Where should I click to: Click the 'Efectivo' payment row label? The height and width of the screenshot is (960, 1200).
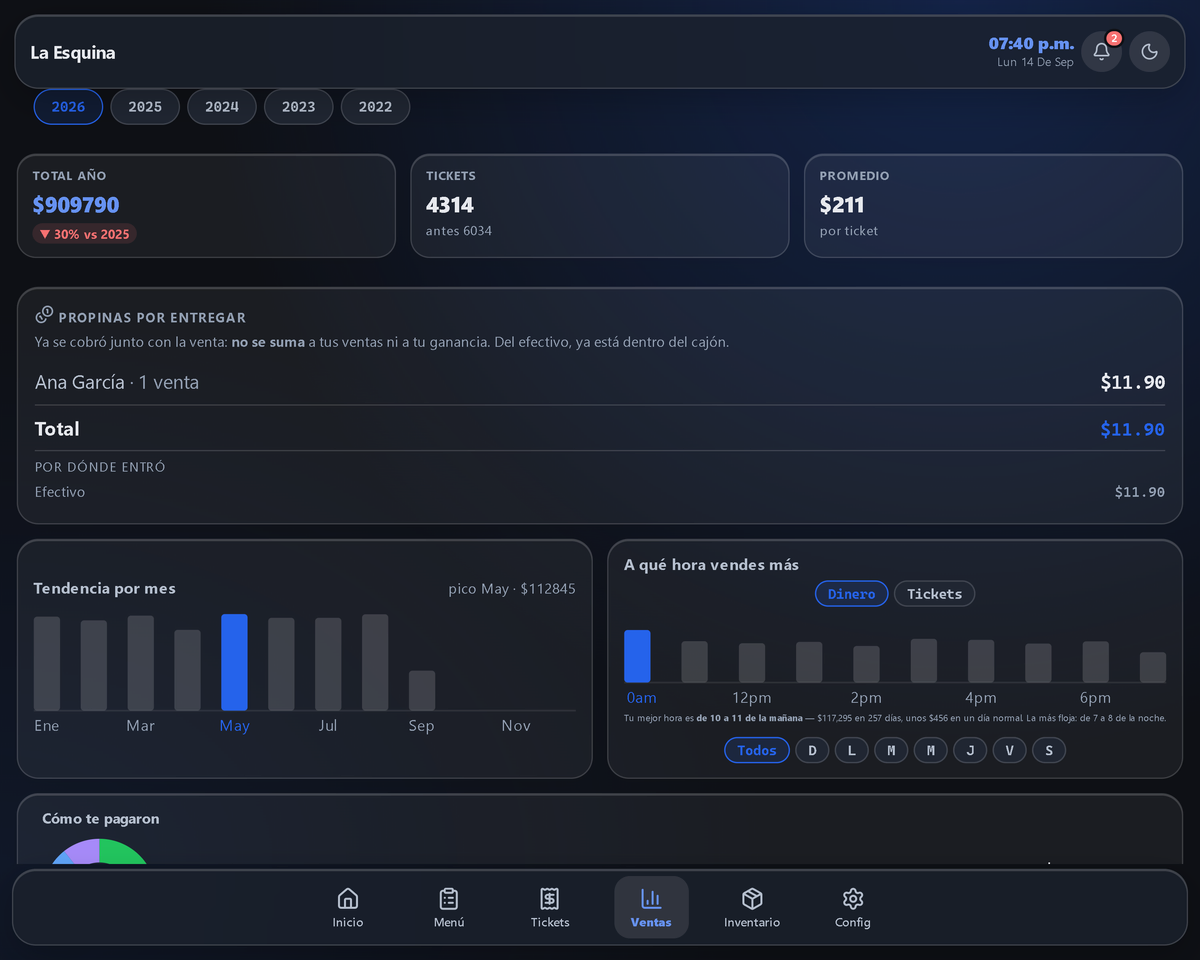[x=60, y=492]
